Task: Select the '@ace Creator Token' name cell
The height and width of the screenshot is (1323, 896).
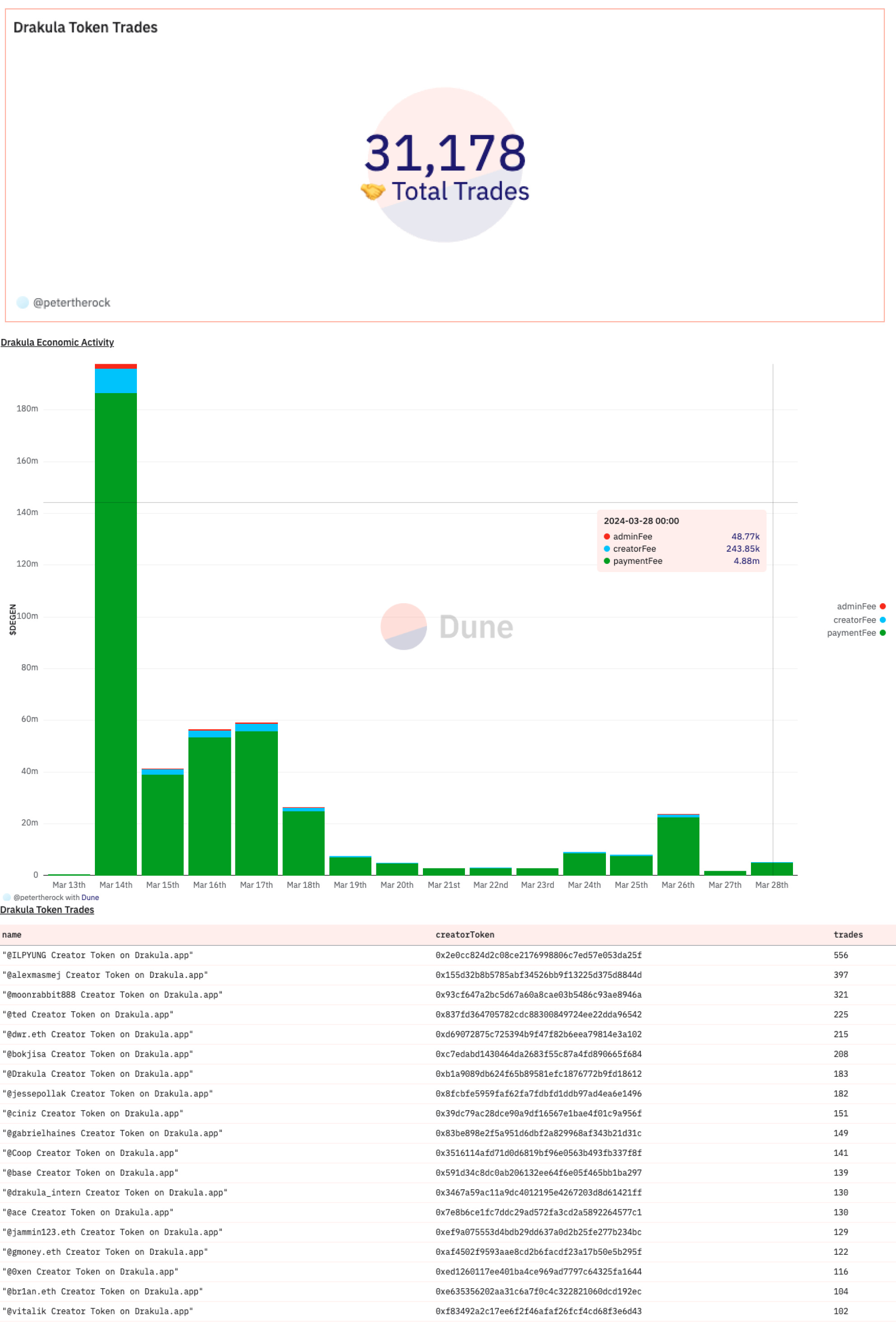Action: click(x=88, y=1212)
